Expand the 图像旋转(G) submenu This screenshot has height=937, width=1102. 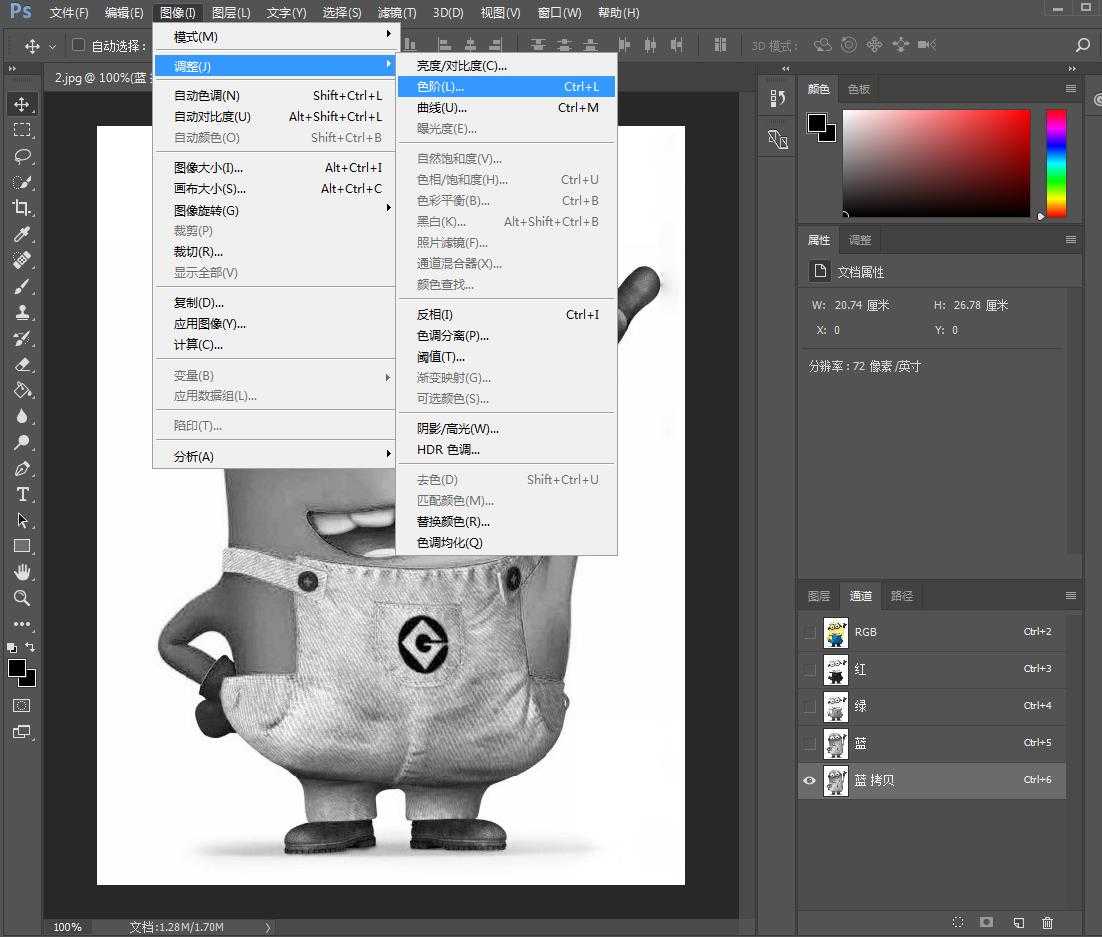[276, 210]
